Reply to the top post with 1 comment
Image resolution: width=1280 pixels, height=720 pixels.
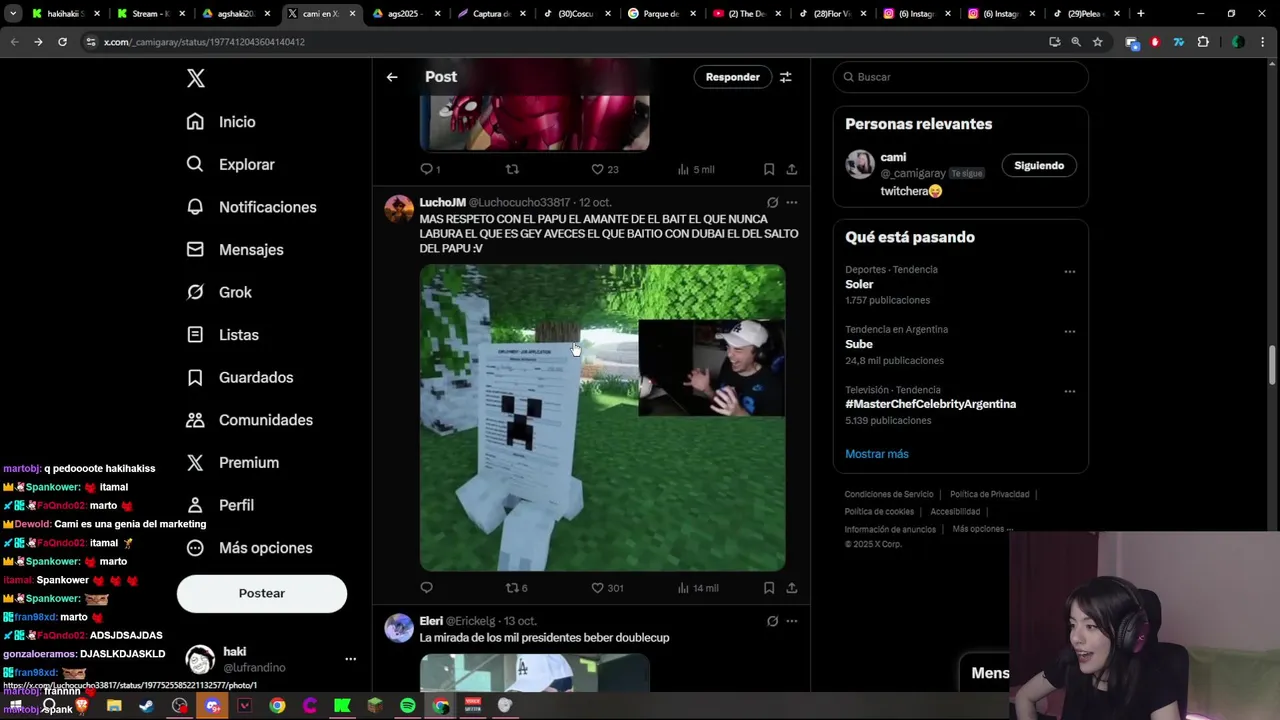tap(430, 169)
